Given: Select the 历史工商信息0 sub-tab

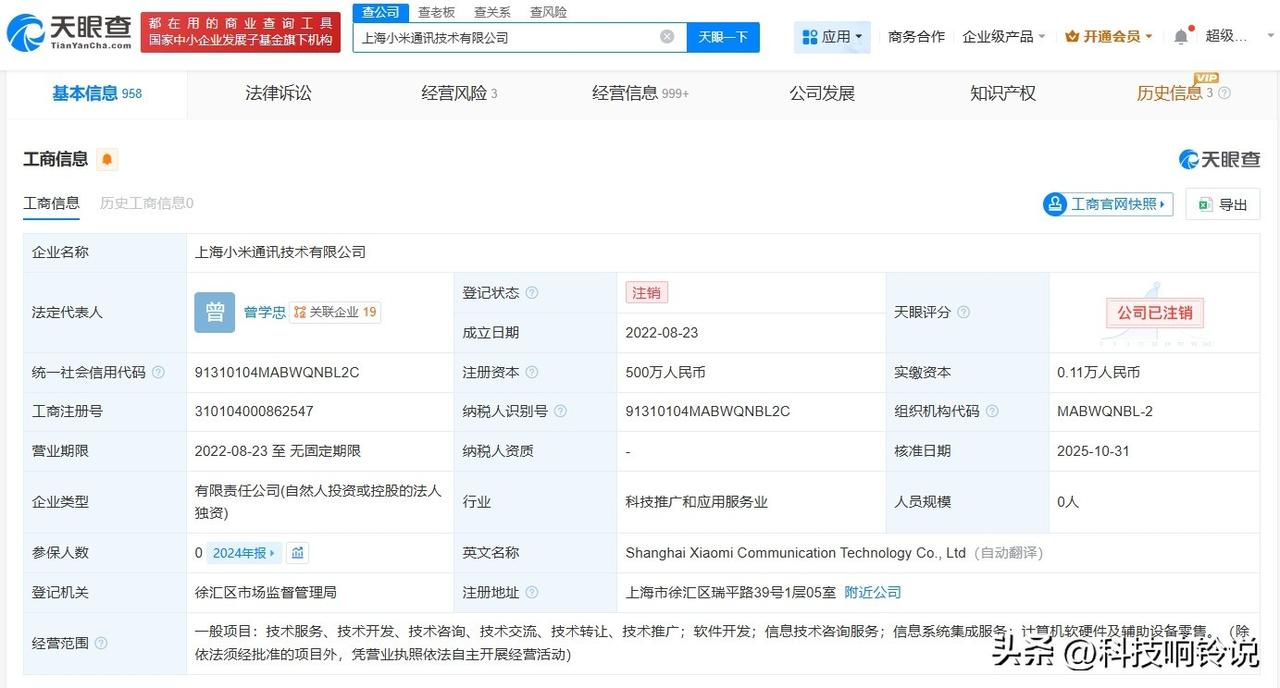Looking at the screenshot, I should point(147,203).
